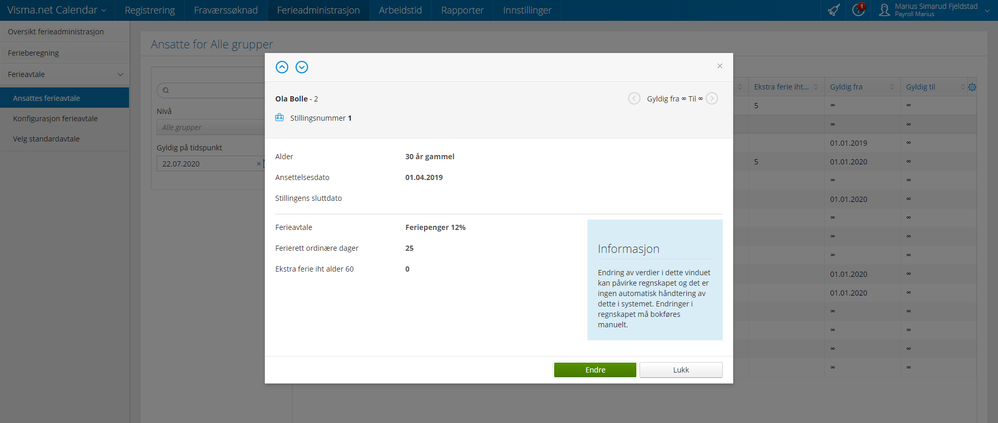998x423 pixels.
Task: Open Ekstra ferie iht column header menu
Action: (x=815, y=87)
